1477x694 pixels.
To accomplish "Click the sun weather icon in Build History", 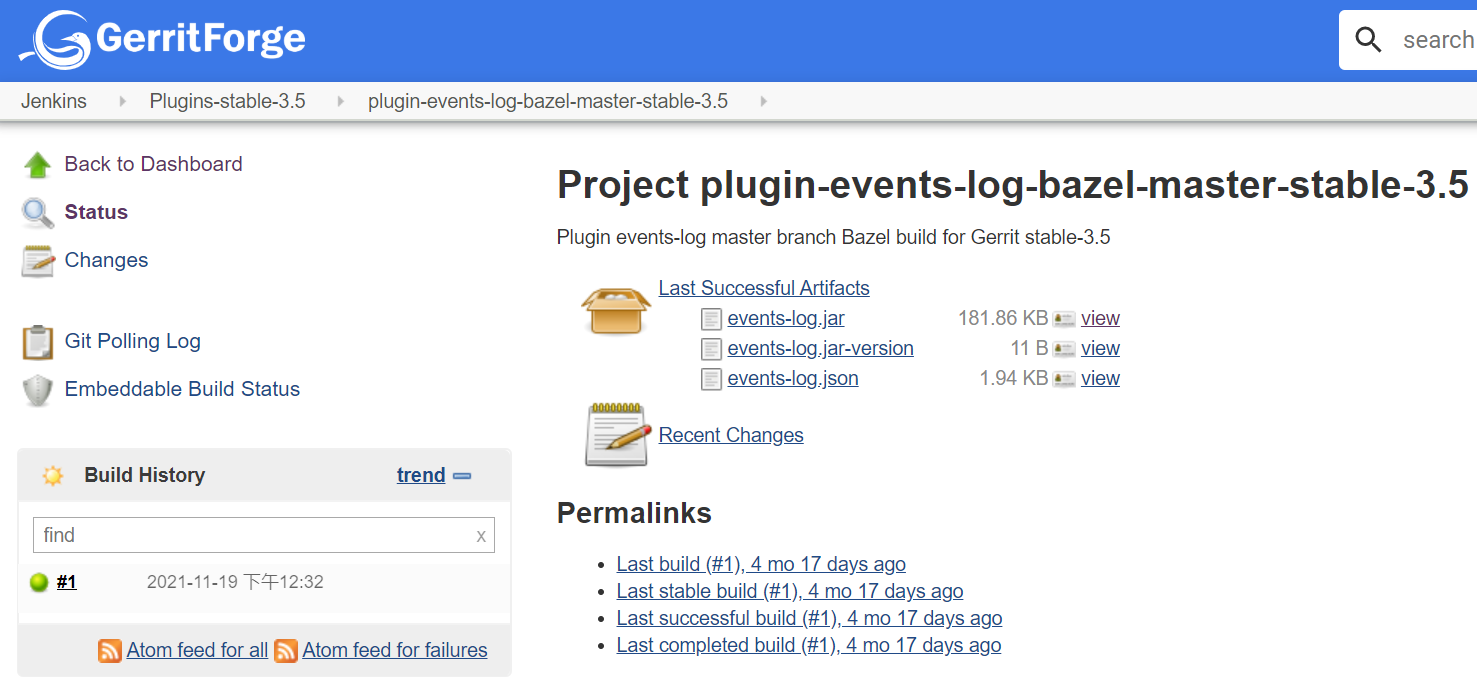I will (53, 476).
